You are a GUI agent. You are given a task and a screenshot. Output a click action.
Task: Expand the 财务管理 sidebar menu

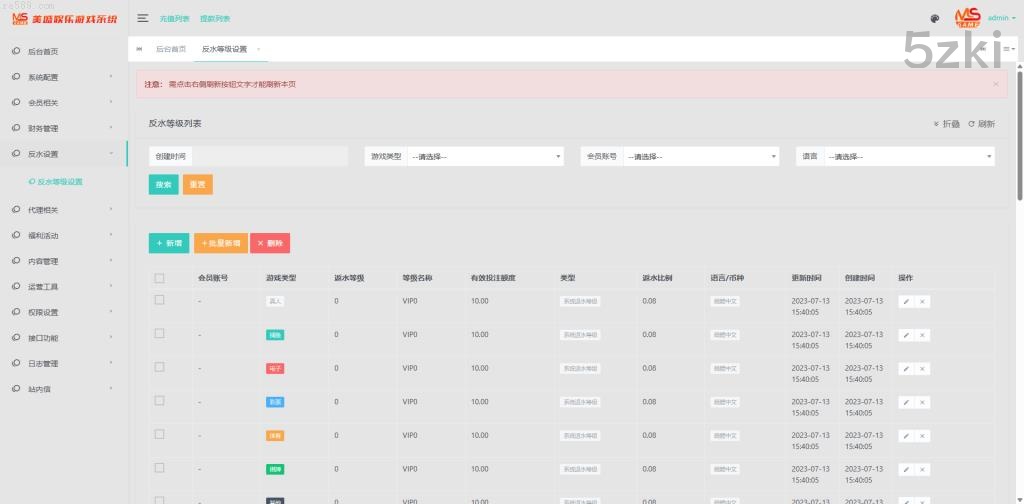[x=62, y=128]
